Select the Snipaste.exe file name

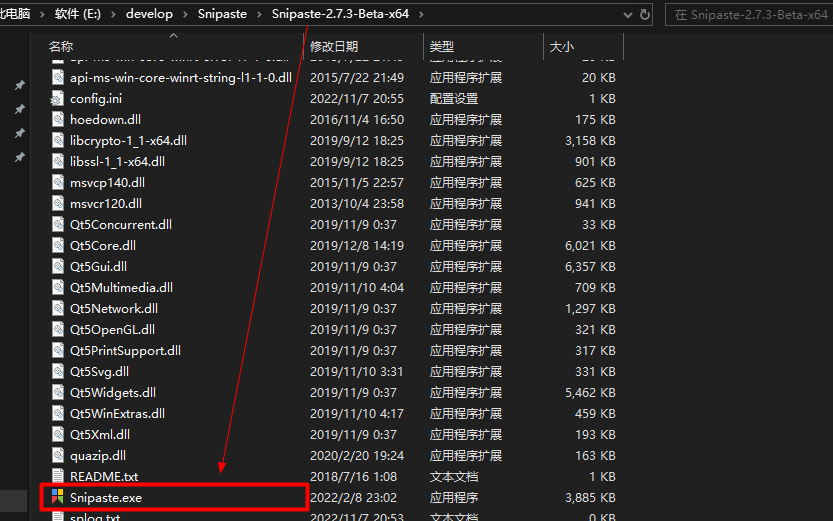(x=106, y=498)
